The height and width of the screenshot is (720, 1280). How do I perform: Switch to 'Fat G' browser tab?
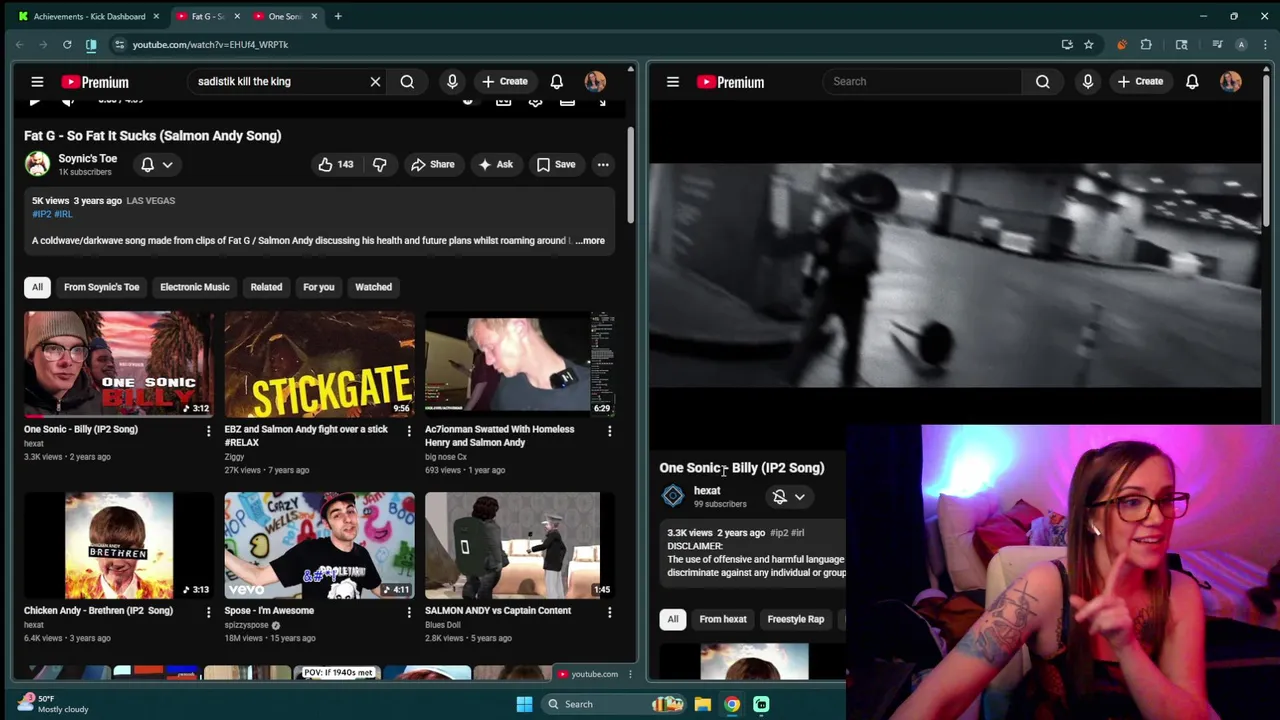click(207, 16)
